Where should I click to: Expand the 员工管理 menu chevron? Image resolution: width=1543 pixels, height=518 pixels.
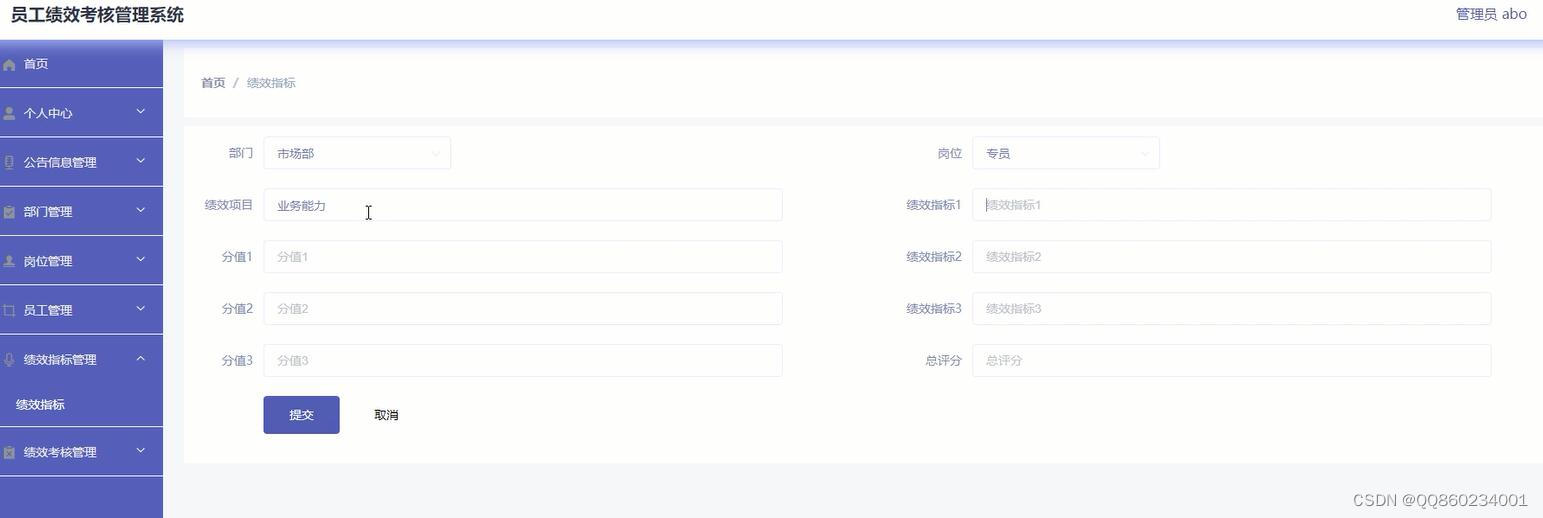[141, 309]
